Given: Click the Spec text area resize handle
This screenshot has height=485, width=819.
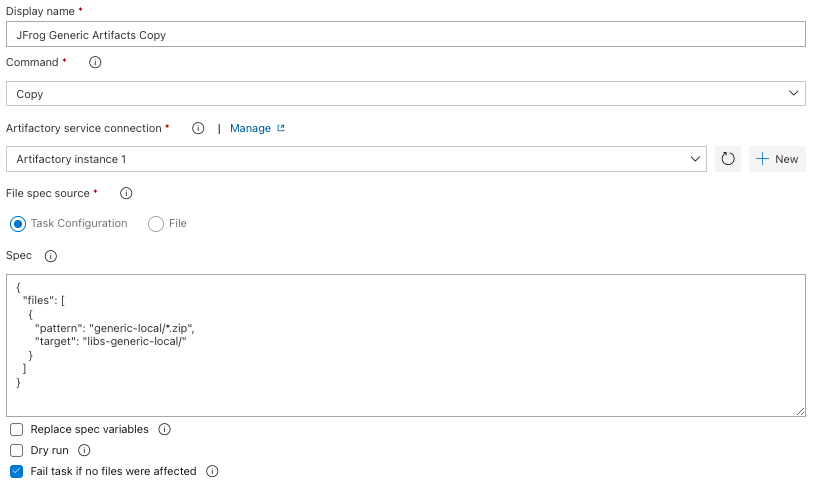Looking at the screenshot, I should pos(800,411).
